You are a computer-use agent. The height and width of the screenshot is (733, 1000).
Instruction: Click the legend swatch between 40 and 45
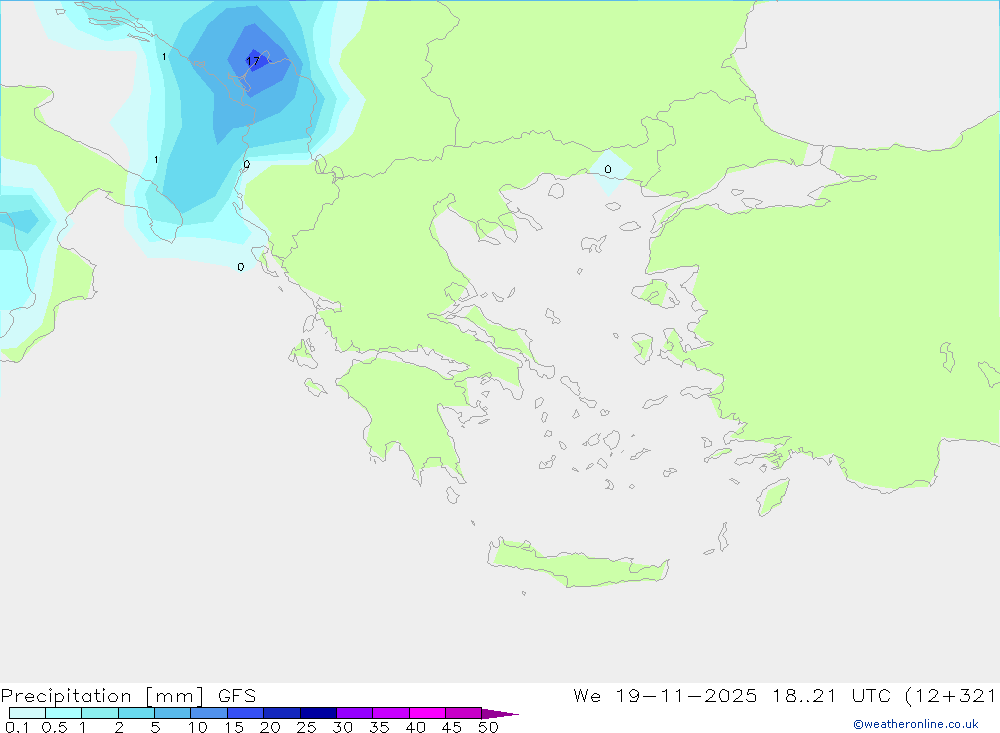pos(427,713)
